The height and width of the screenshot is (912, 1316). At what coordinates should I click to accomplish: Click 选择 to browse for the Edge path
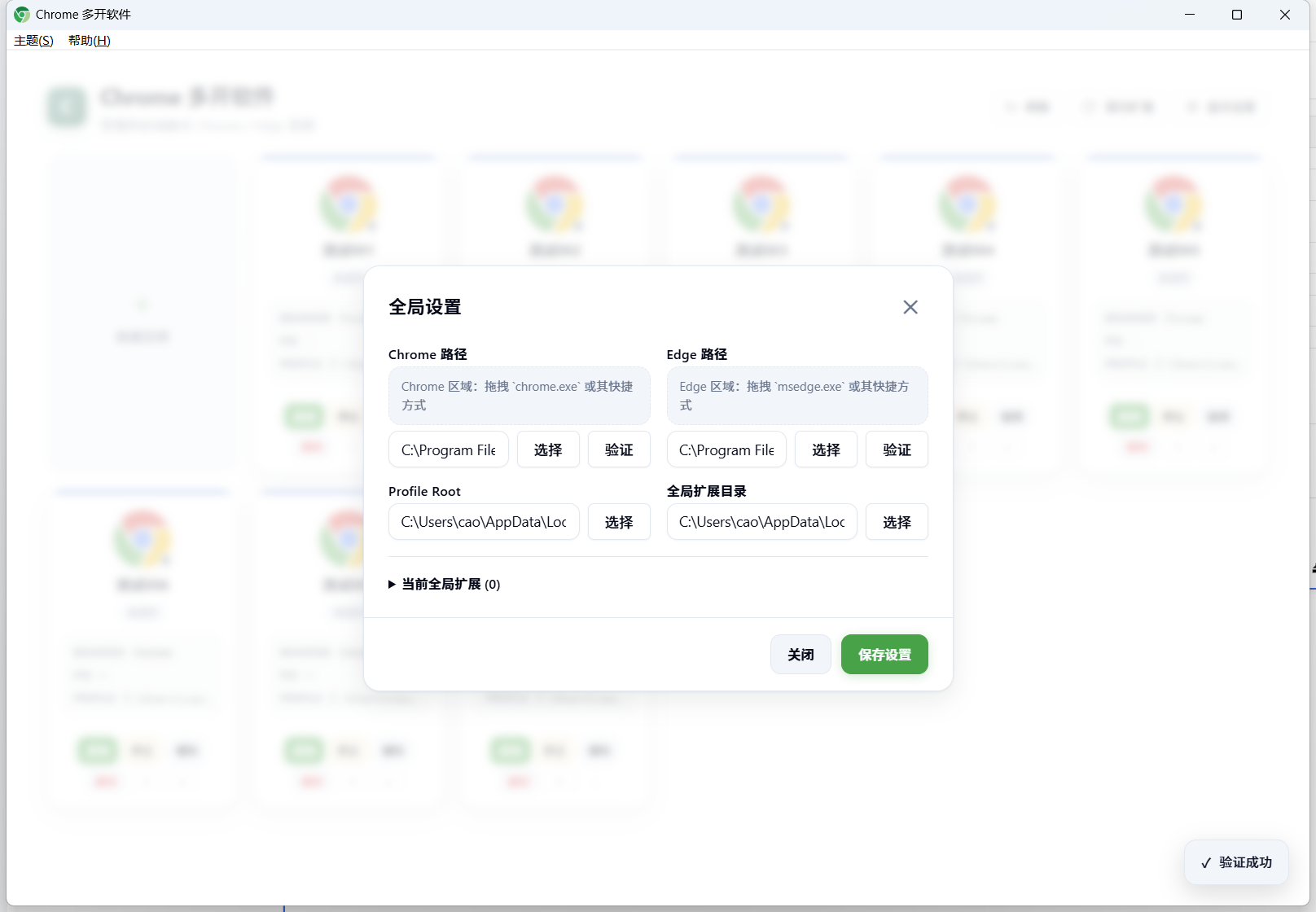pyautogui.click(x=825, y=449)
